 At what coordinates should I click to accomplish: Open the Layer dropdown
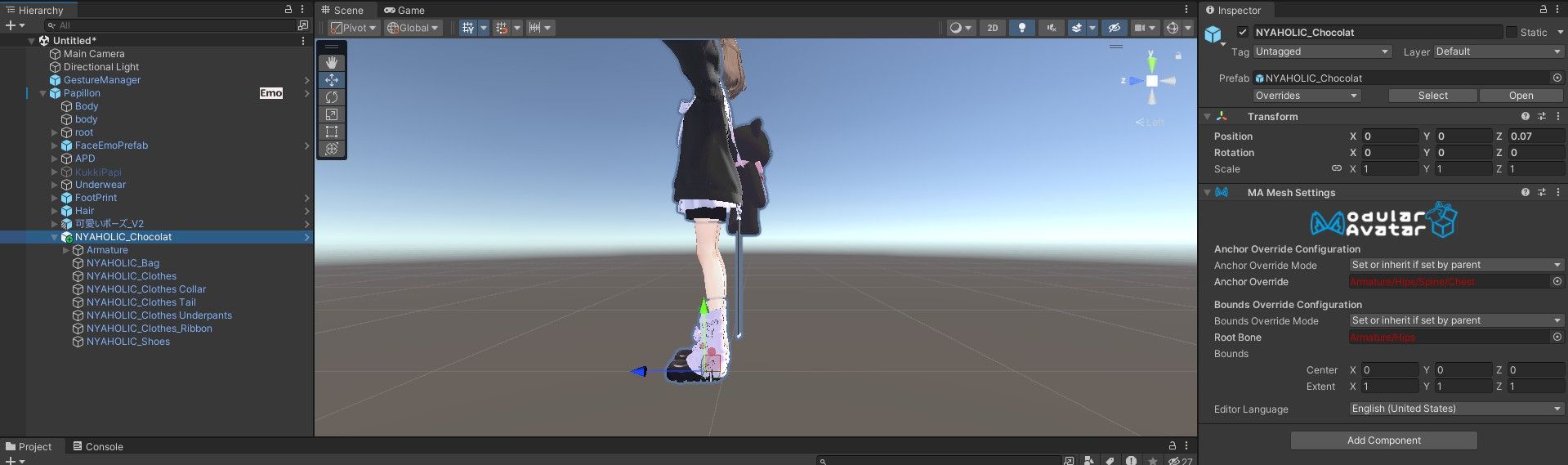pyautogui.click(x=1499, y=51)
